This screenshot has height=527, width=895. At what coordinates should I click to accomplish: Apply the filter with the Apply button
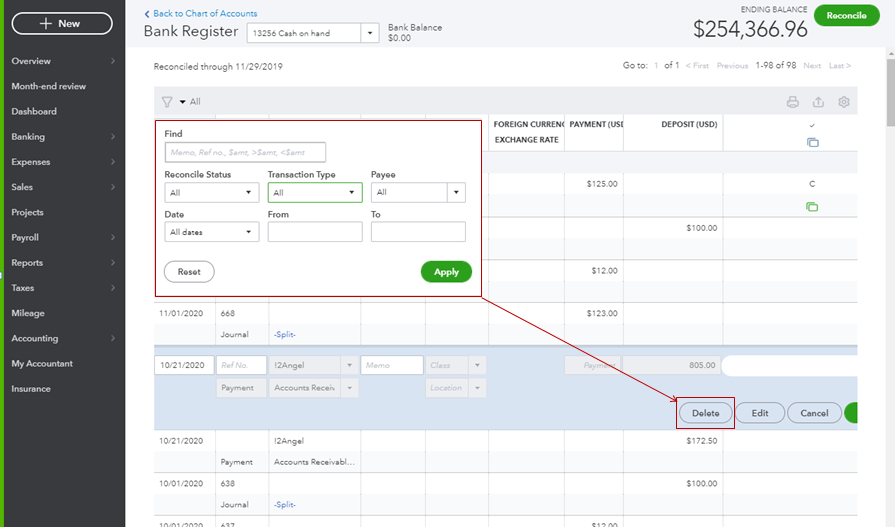446,272
